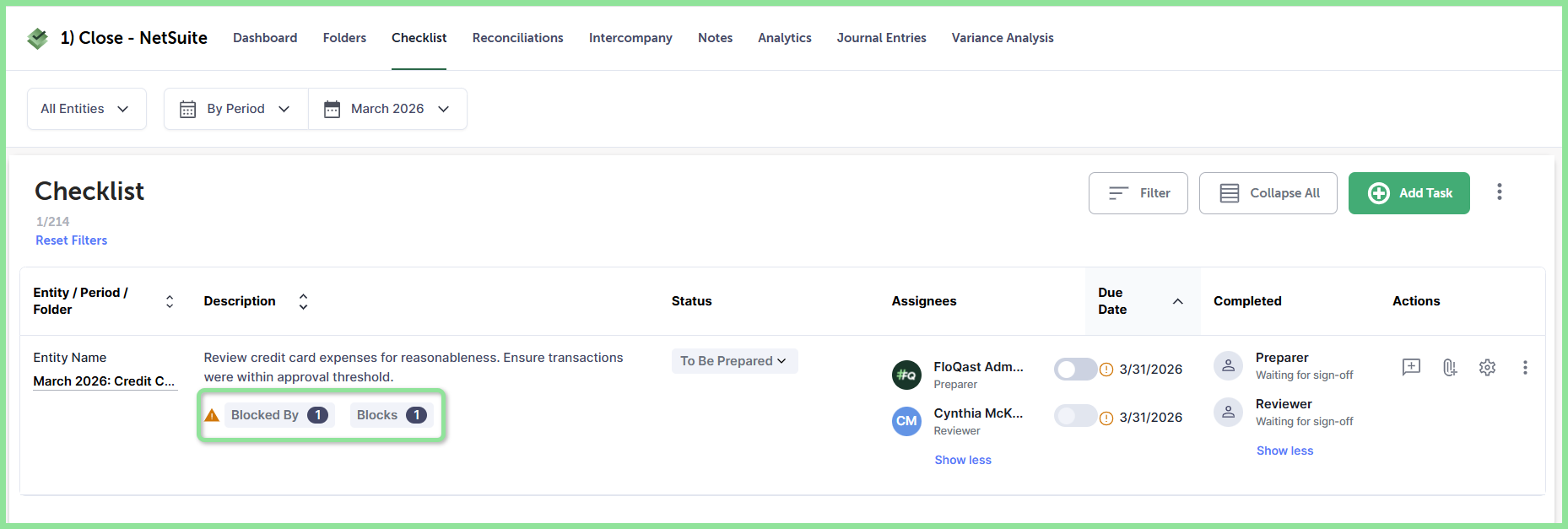This screenshot has height=529, width=1568.
Task: Select the Intercompany tab
Action: pos(630,38)
